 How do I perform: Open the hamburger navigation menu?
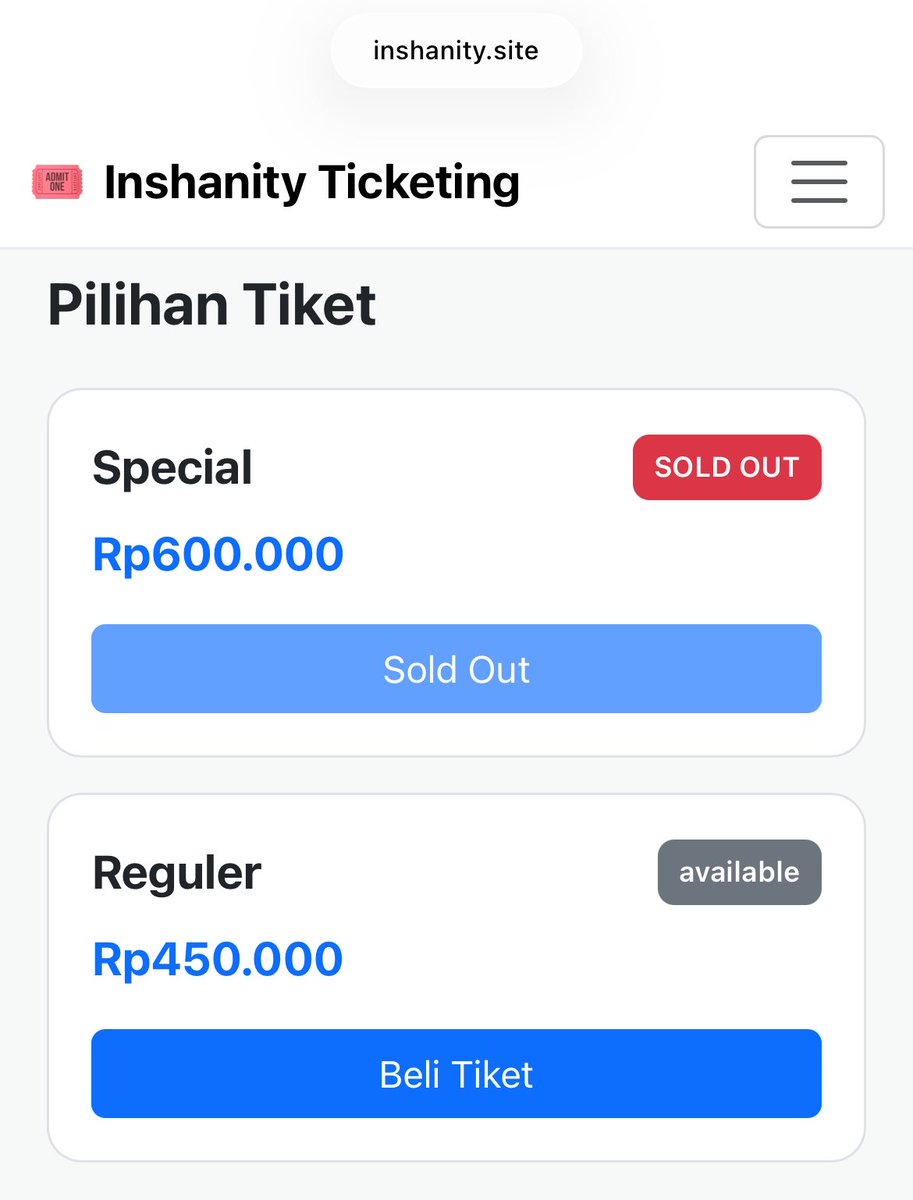tap(818, 182)
